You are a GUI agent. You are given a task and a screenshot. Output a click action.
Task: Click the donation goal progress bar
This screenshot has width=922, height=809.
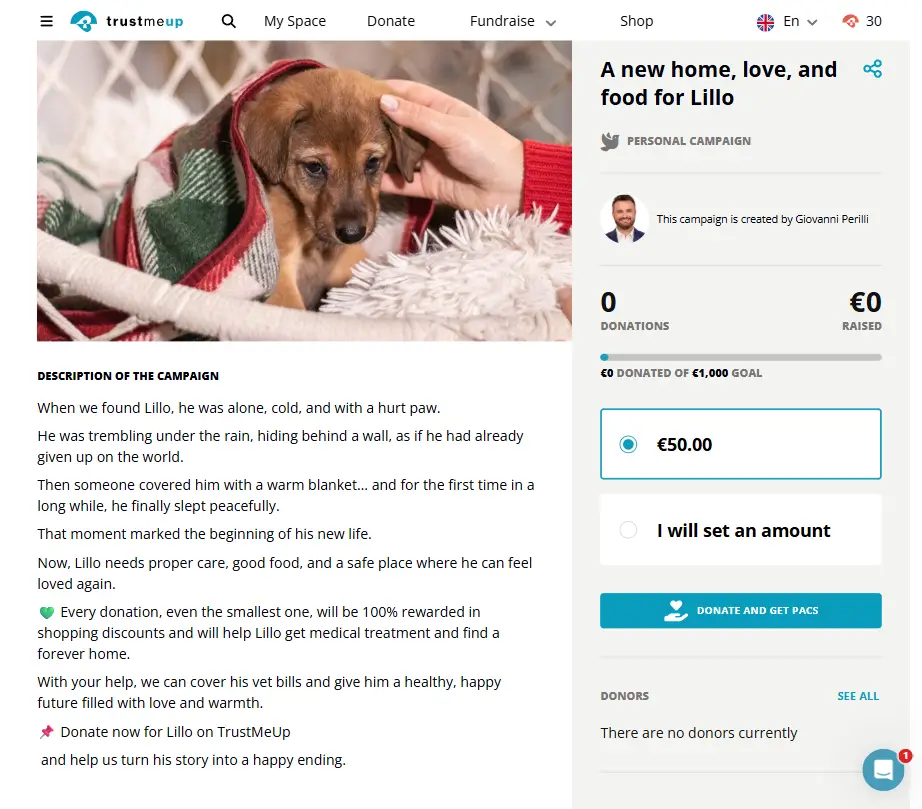(x=740, y=357)
